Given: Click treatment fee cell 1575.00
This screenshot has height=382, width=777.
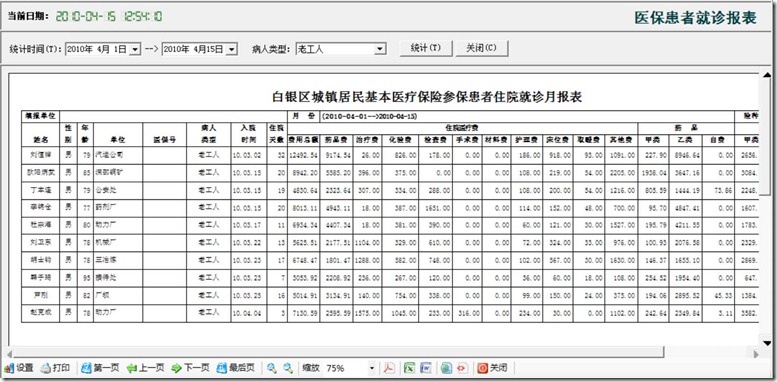Looking at the screenshot, I should tap(368, 313).
